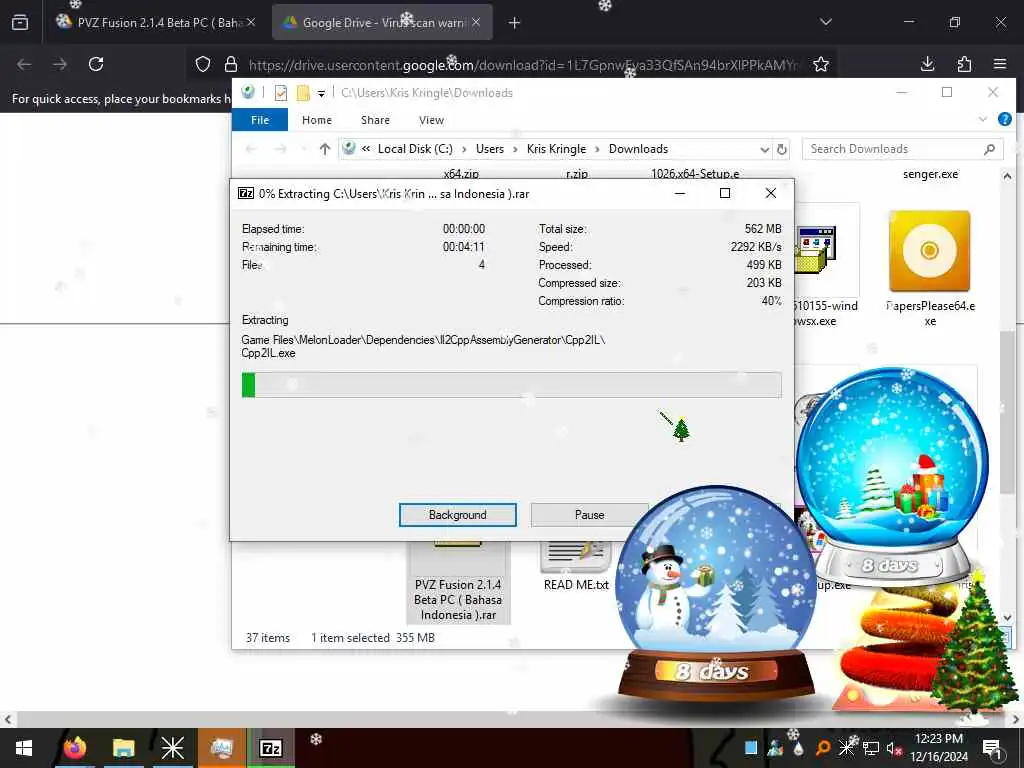Open notifications center in system tray

(992, 748)
